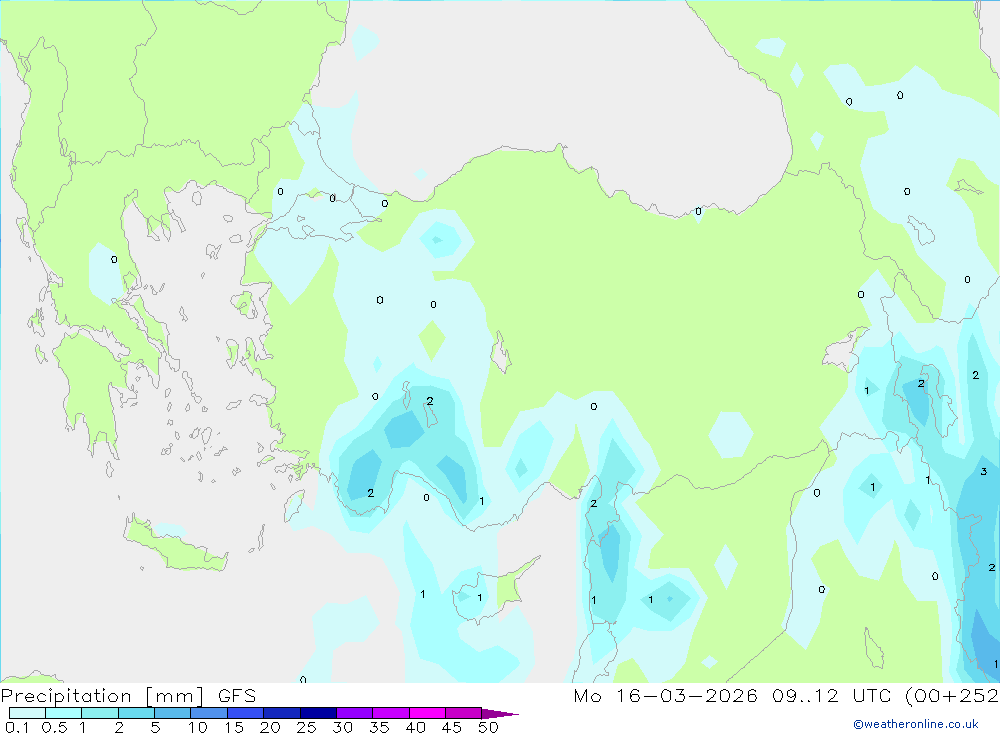Pick the 15–20 mm legend color swatch
The width and height of the screenshot is (1000, 733).
pyautogui.click(x=245, y=713)
